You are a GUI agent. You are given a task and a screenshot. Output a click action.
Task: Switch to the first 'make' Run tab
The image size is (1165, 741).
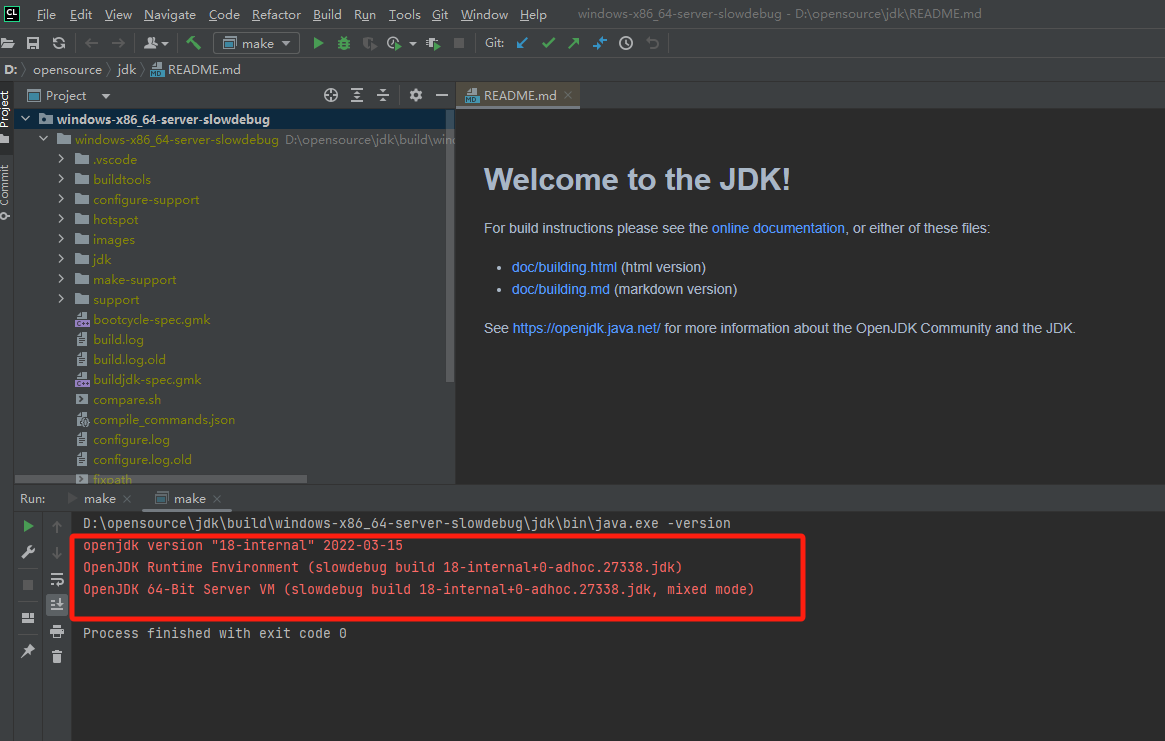(x=99, y=499)
